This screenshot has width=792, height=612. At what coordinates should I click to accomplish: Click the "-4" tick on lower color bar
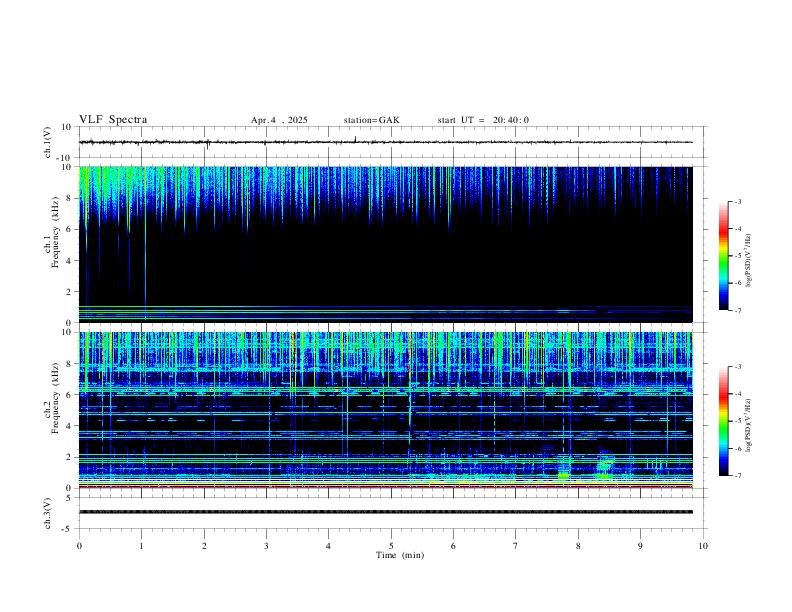pyautogui.click(x=737, y=394)
